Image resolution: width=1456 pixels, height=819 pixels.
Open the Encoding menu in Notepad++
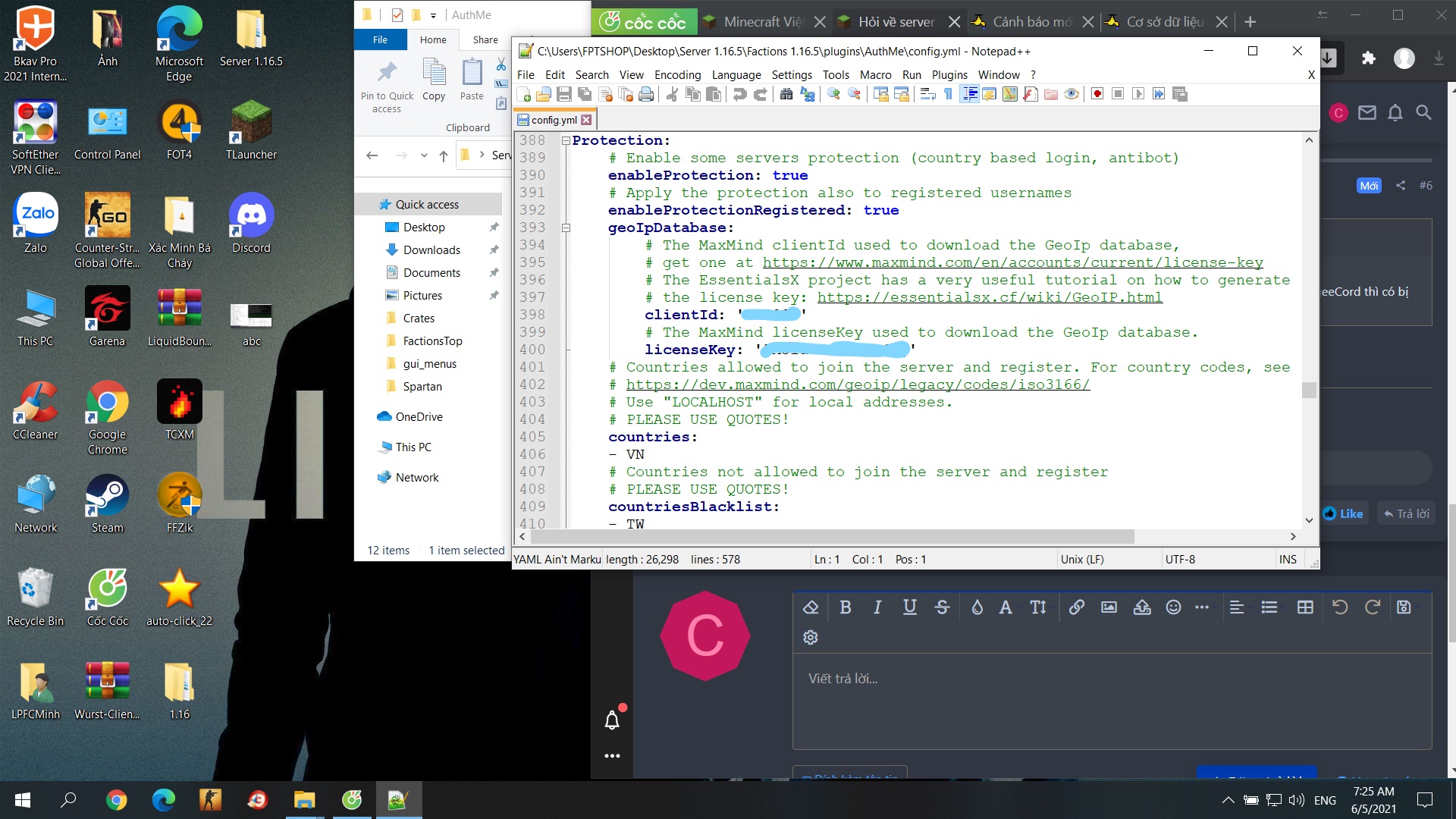coord(677,74)
